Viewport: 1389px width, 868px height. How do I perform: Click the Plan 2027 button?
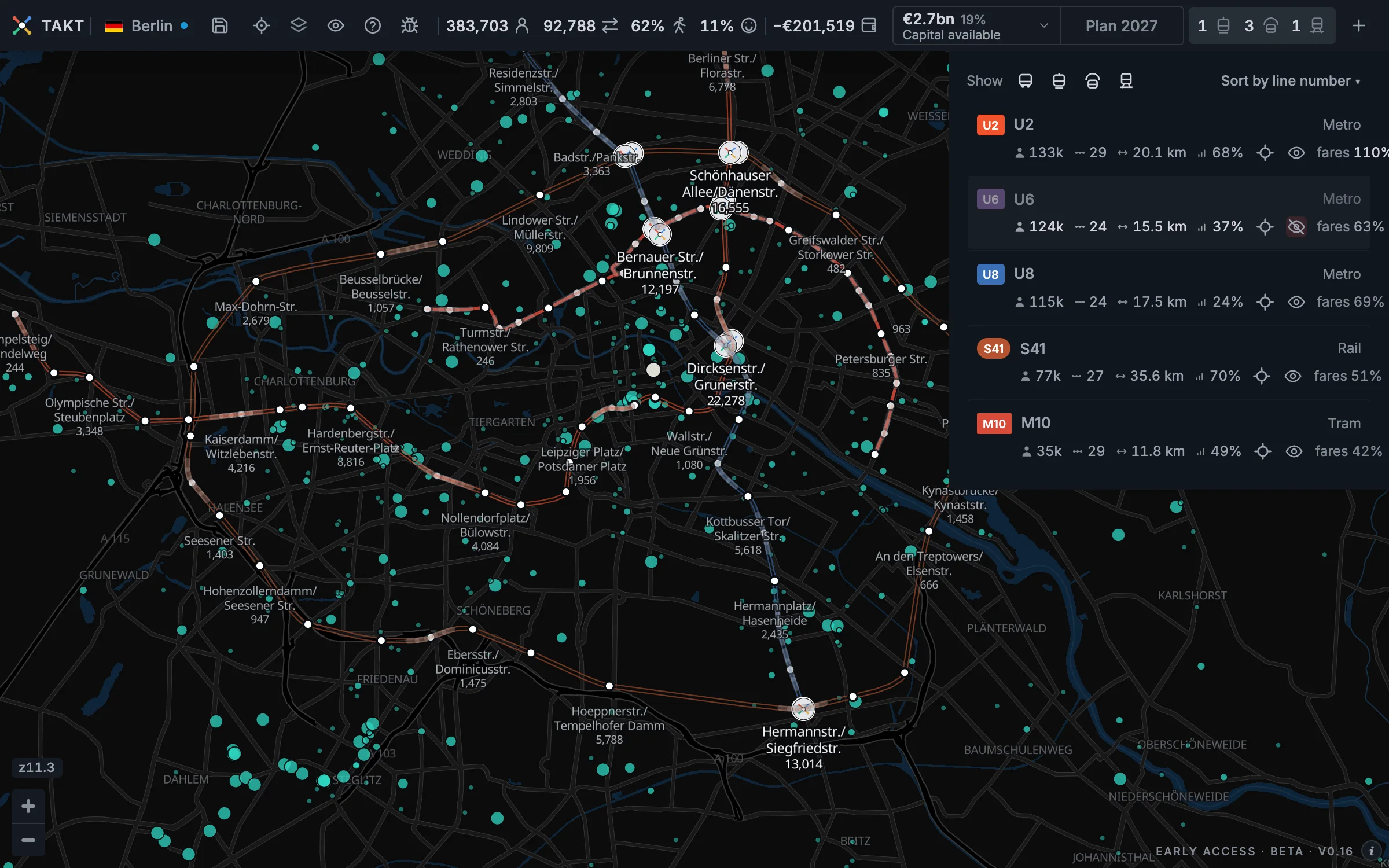coord(1122,25)
